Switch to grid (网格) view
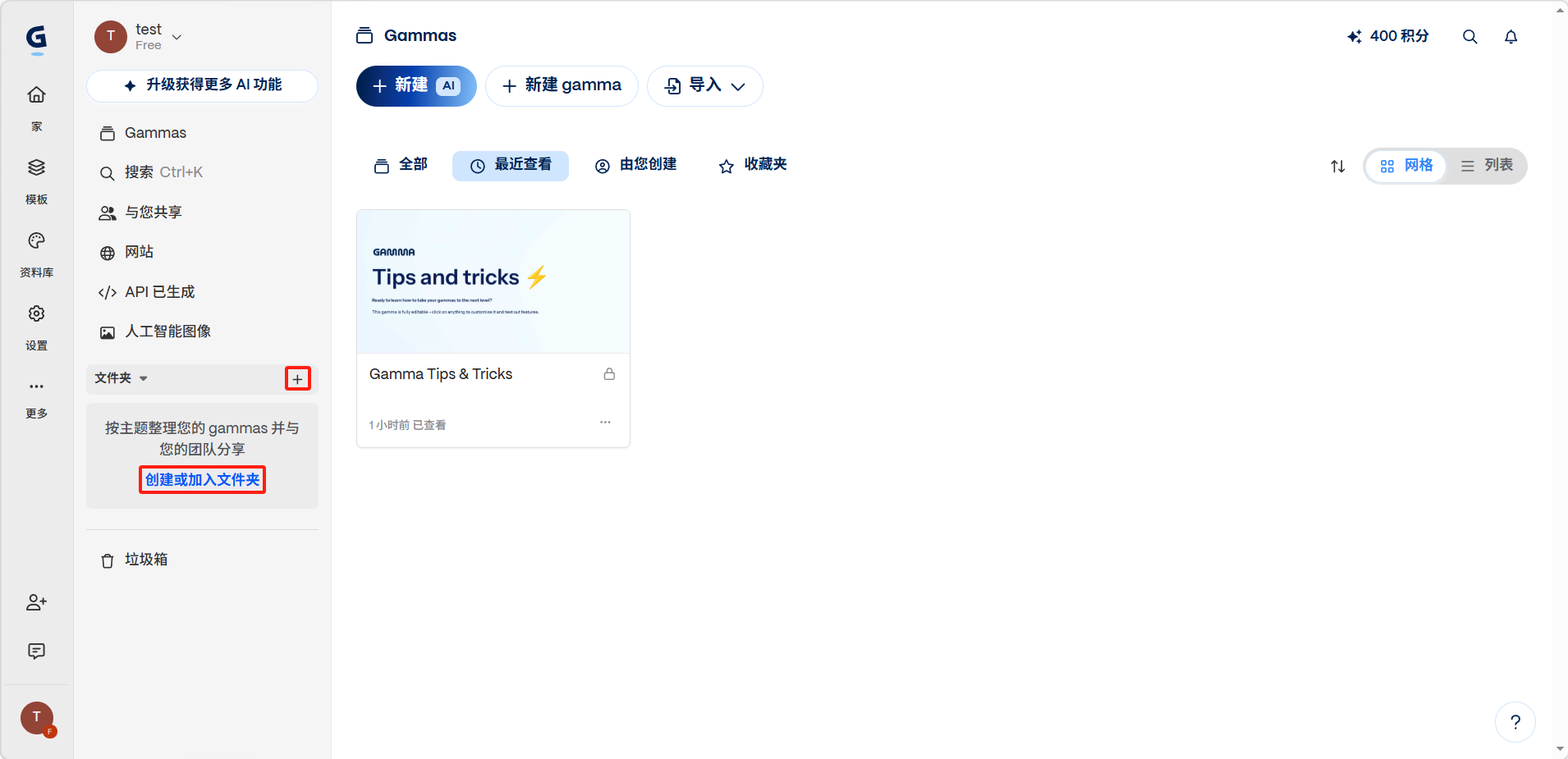1568x759 pixels. coord(1406,166)
